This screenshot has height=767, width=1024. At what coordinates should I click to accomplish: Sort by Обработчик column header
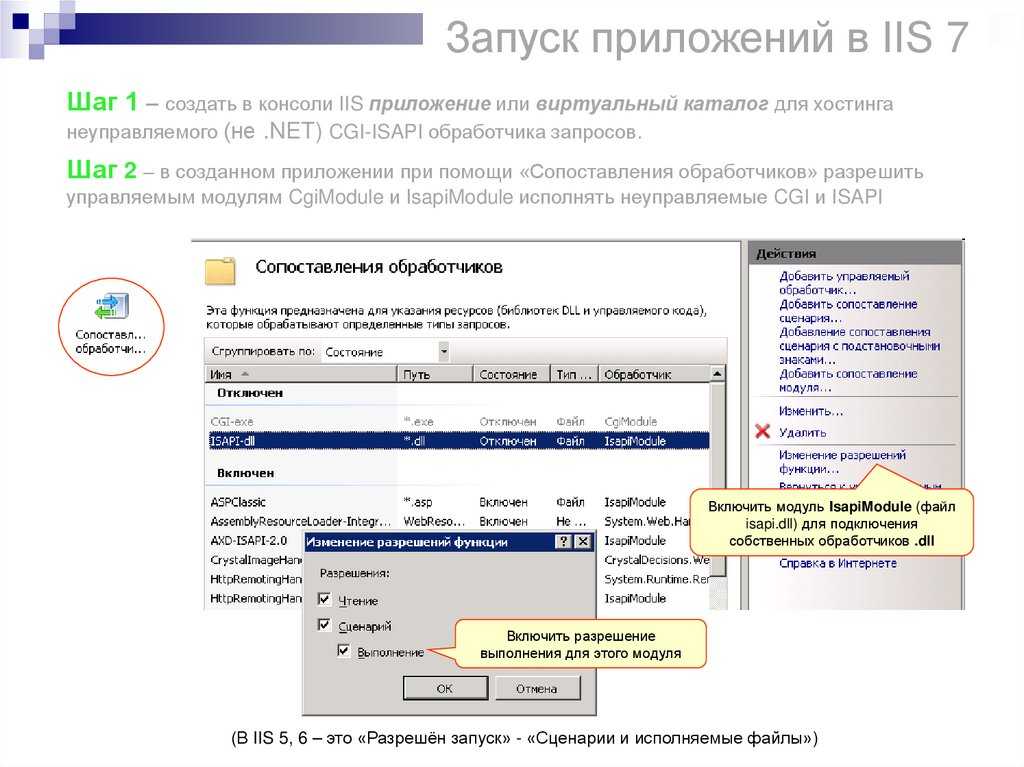pos(654,374)
